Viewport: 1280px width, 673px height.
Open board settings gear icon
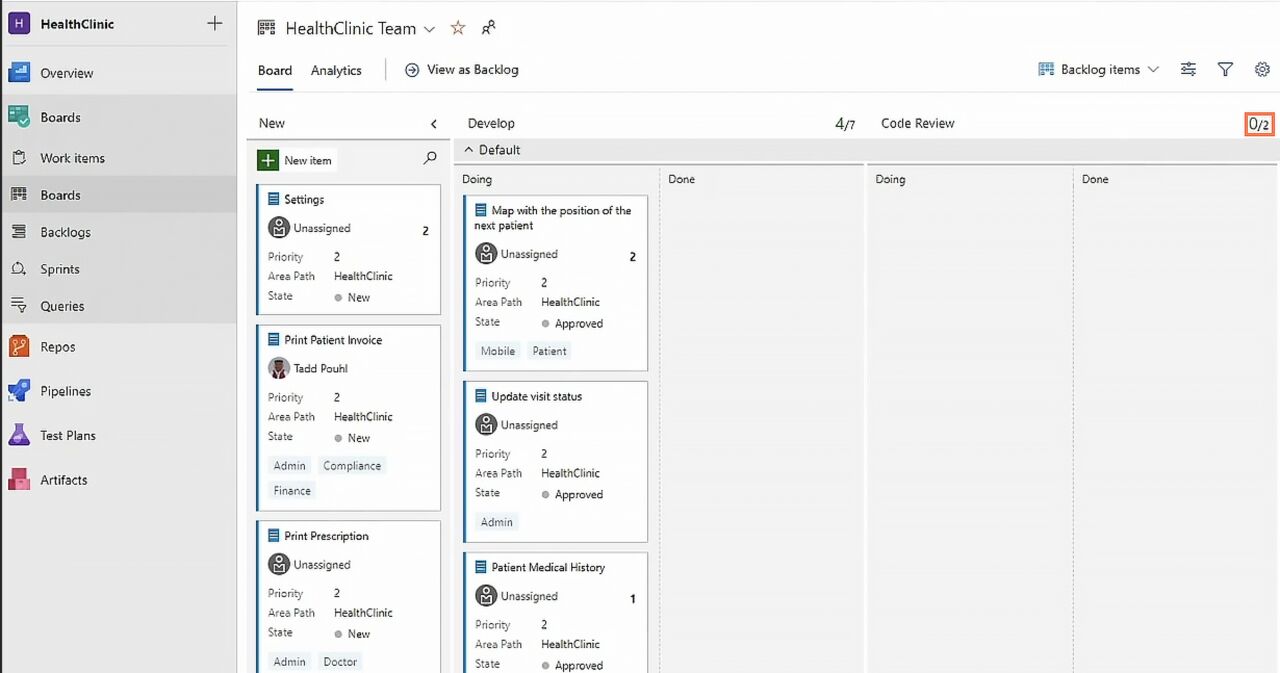[1261, 69]
